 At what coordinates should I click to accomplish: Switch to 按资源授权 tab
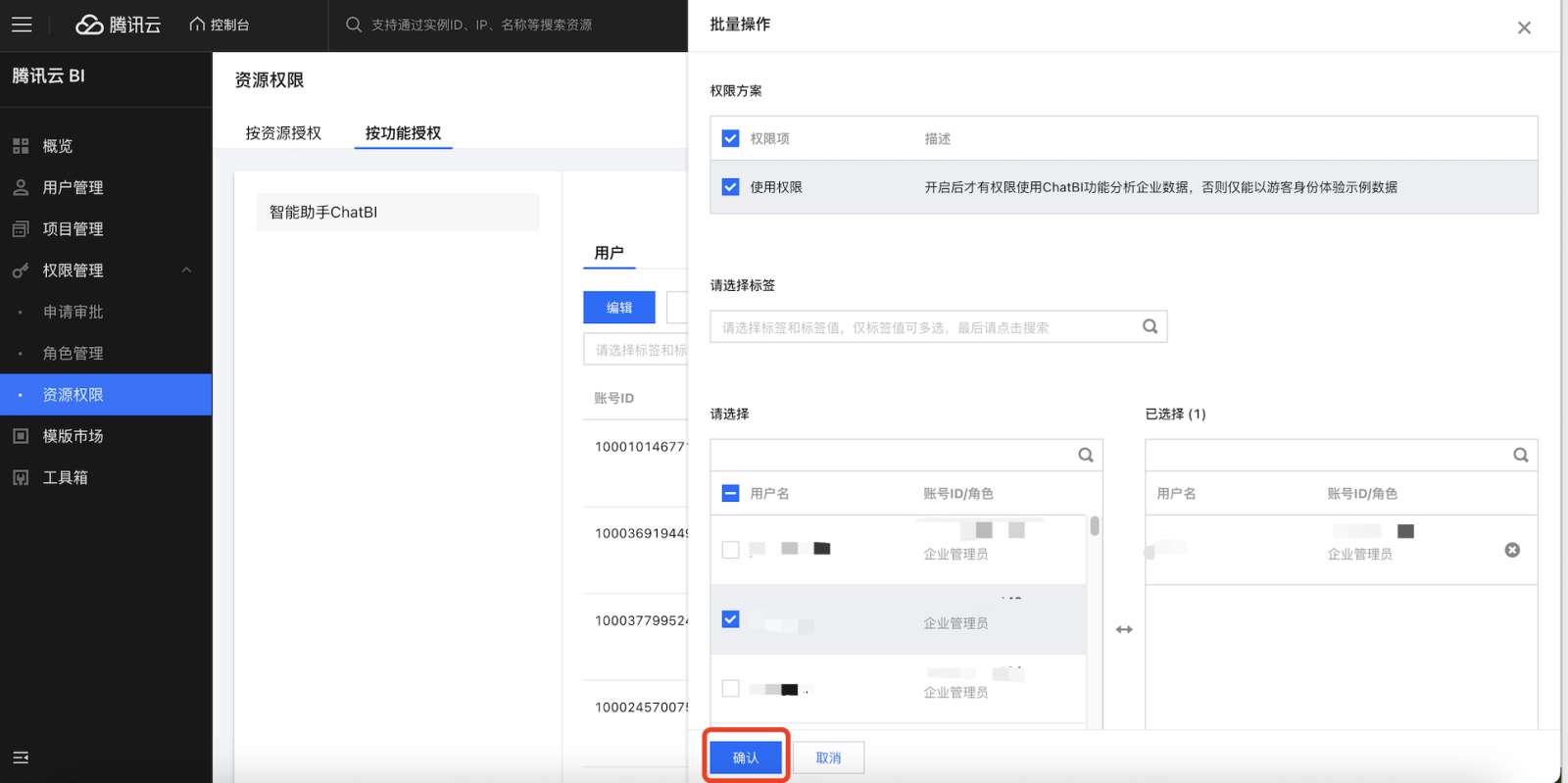click(283, 133)
